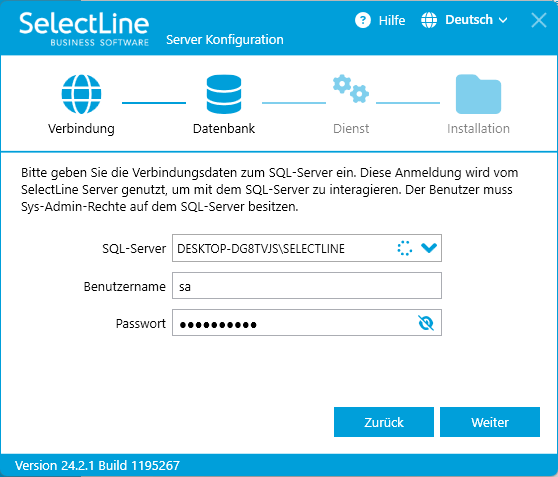Open the Deutsch language dropdown
Image resolution: width=558 pixels, height=477 pixels.
pyautogui.click(x=476, y=20)
